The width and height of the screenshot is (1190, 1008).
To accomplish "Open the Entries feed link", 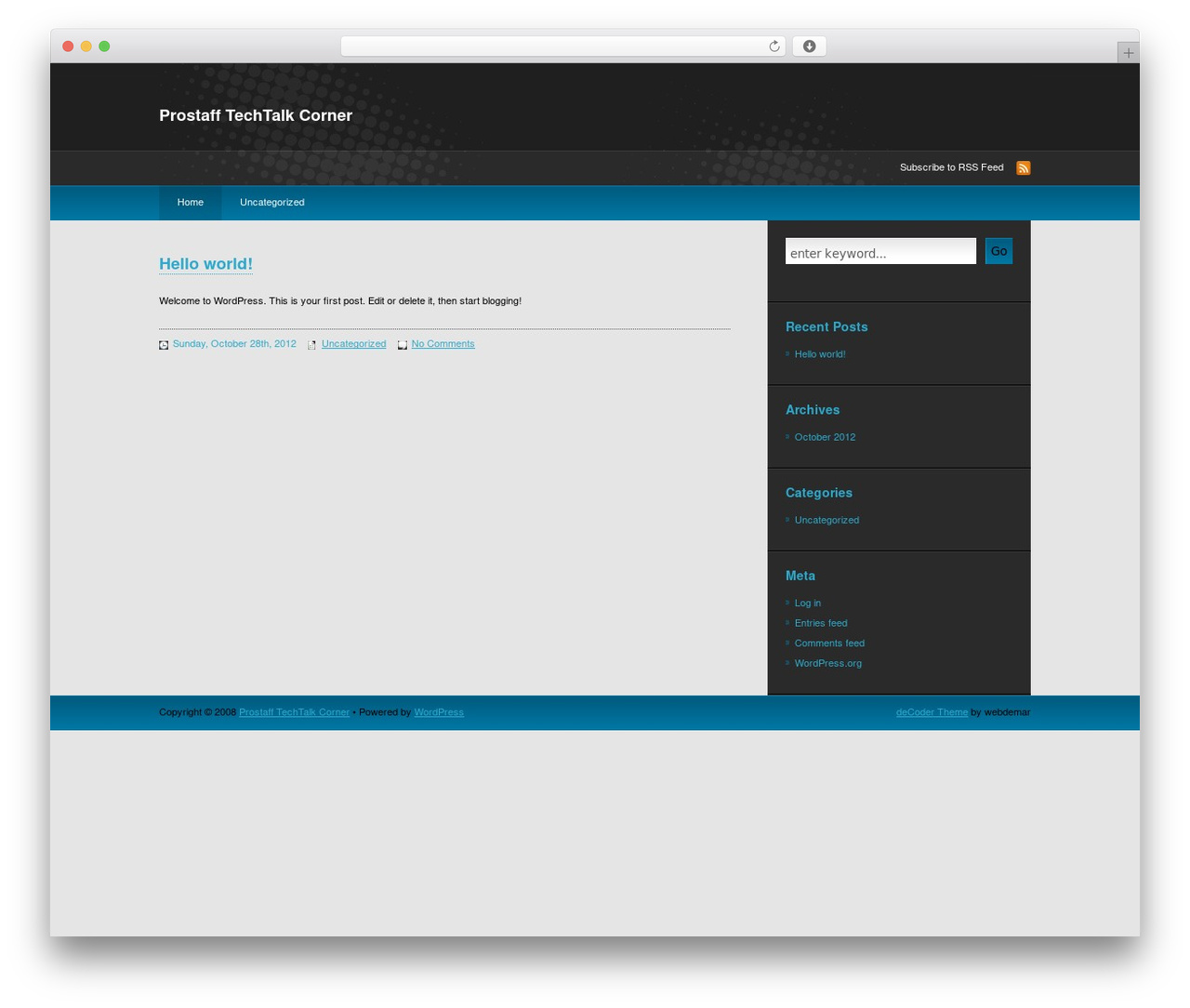I will pos(821,623).
